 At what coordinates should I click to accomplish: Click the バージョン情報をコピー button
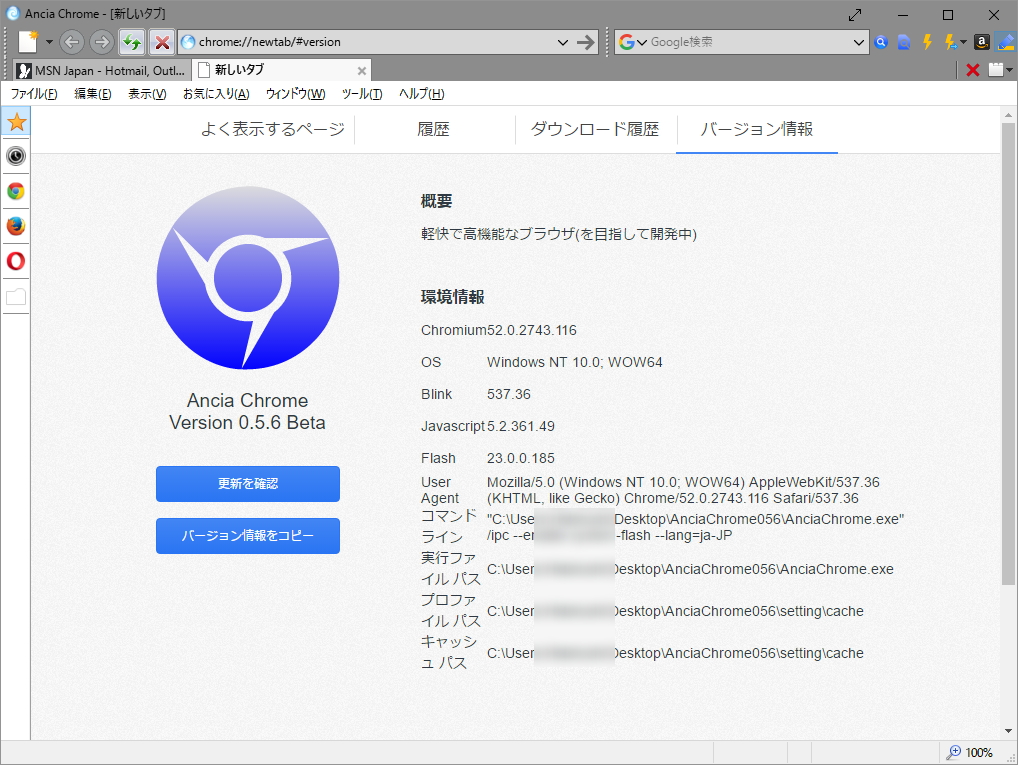click(x=247, y=536)
